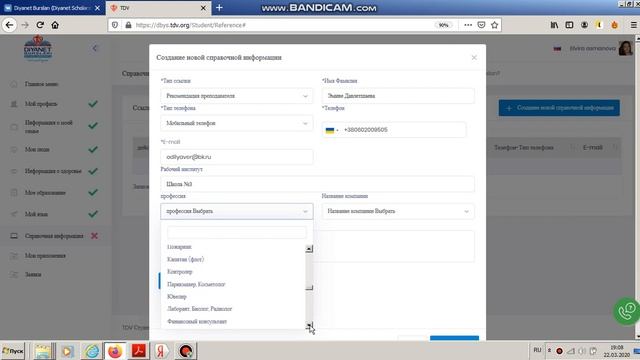Close the Diyanet Bursları tab
This screenshot has width=640, height=360.
(97, 8)
